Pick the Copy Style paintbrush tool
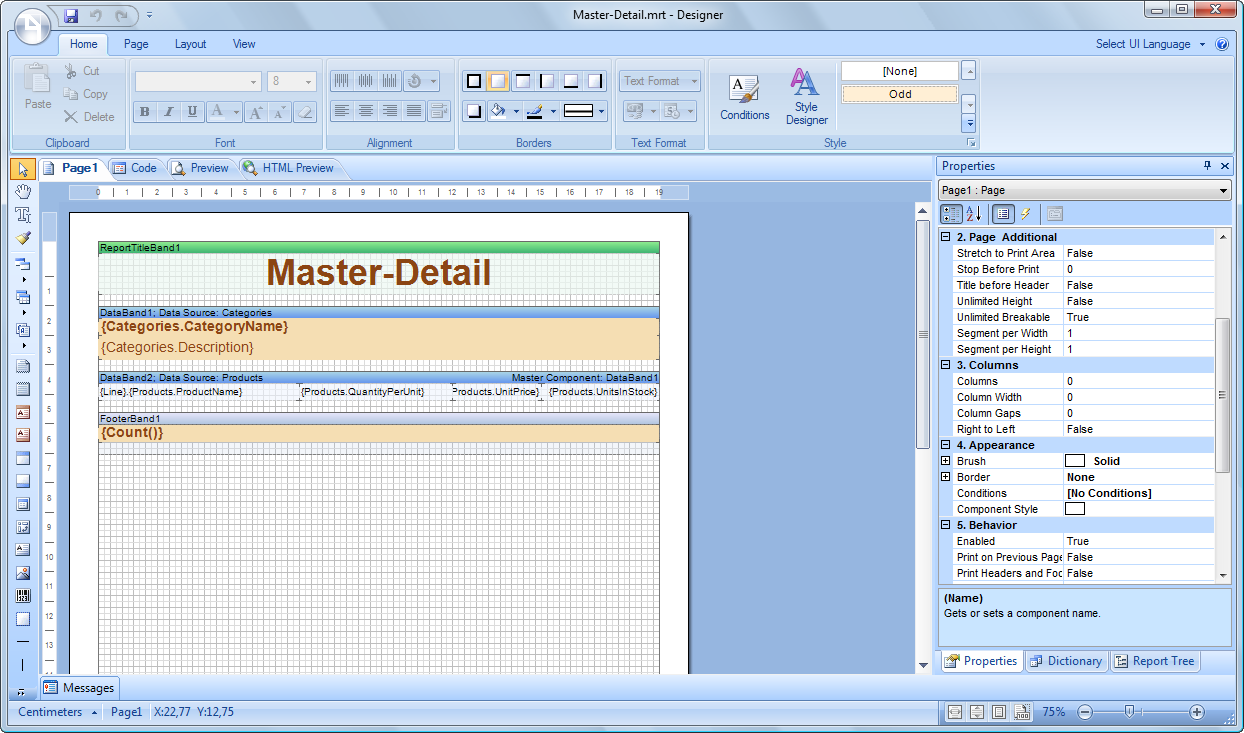 [23, 238]
